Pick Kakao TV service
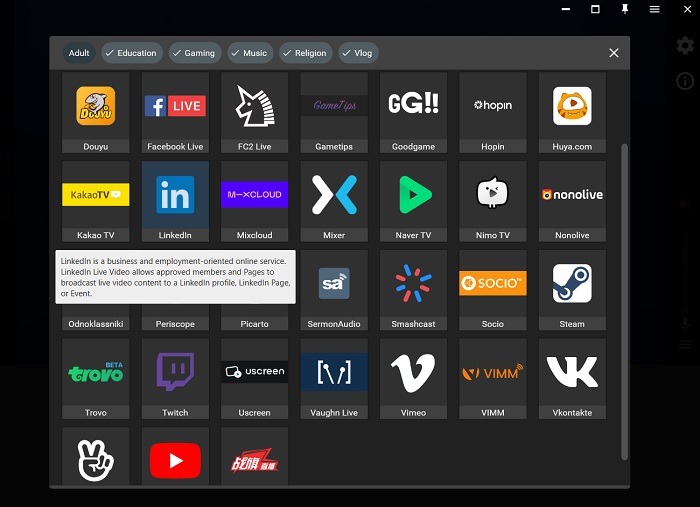 pyautogui.click(x=96, y=201)
